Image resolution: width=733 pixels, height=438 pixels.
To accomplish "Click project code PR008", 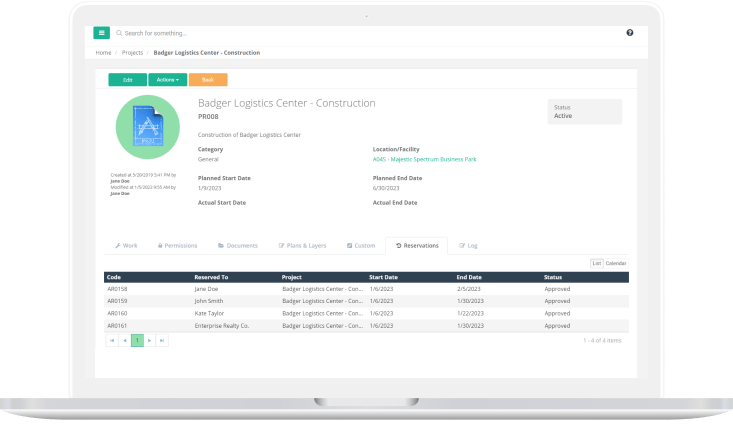I will coord(208,117).
